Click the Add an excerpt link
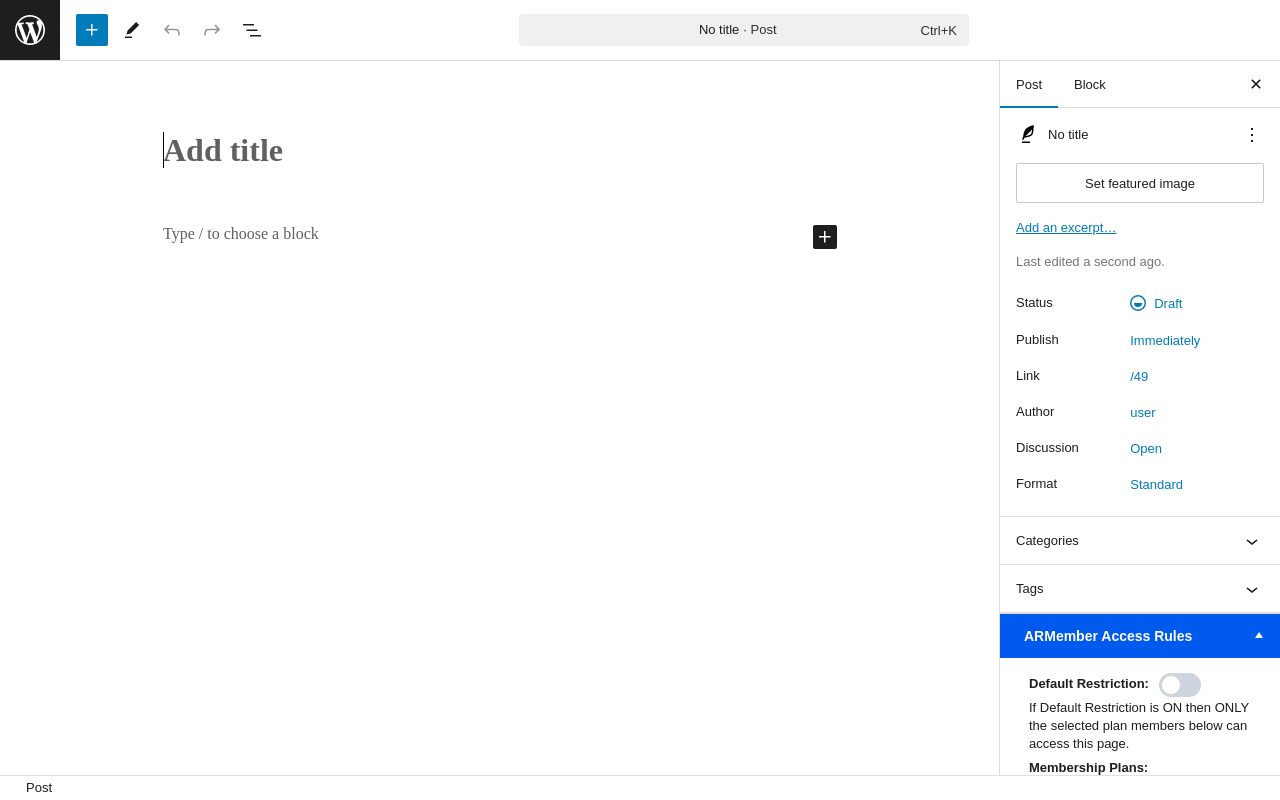Screen dimensions: 1280x800 (x=1066, y=227)
